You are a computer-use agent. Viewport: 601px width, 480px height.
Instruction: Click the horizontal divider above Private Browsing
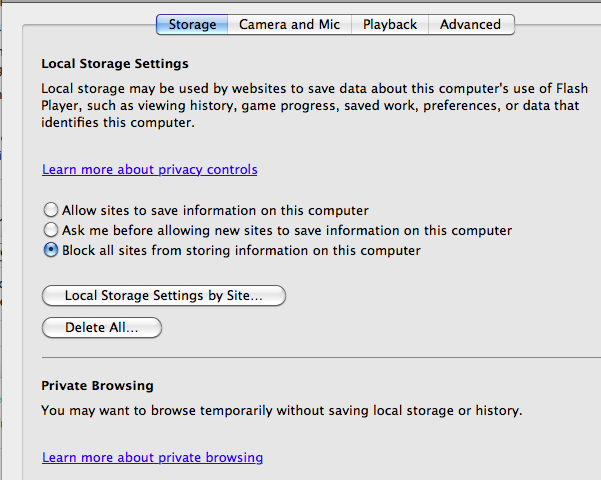click(320, 358)
